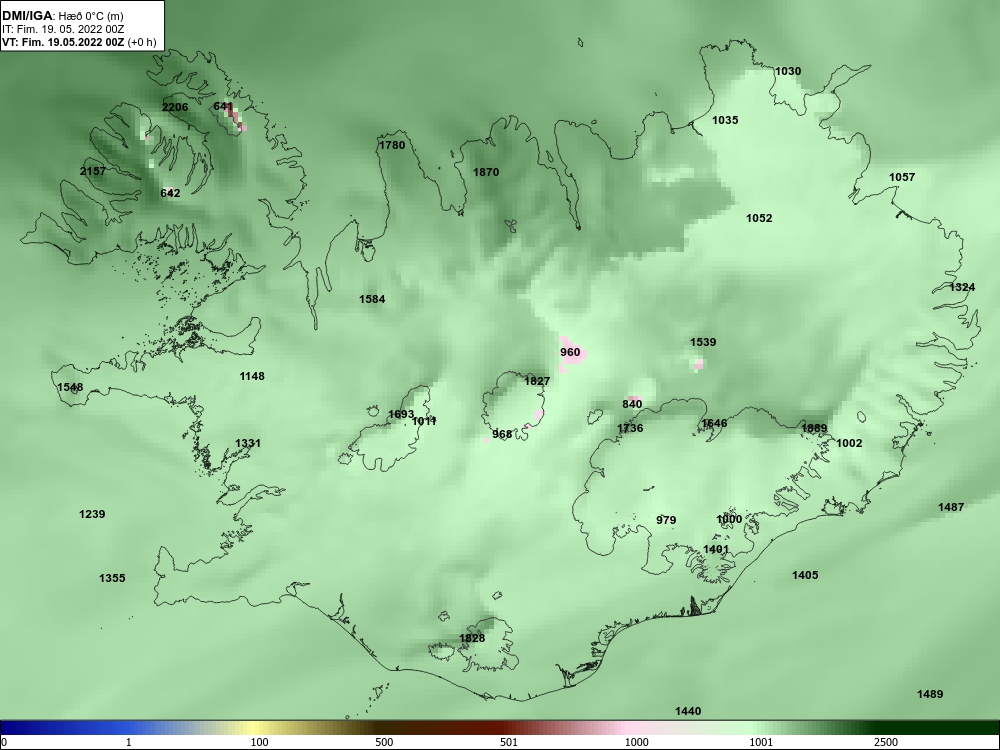Click the 'IT: Fim. 19. 05. 2022 00Z' line
Screen dimensions: 1000x750
coord(63,29)
